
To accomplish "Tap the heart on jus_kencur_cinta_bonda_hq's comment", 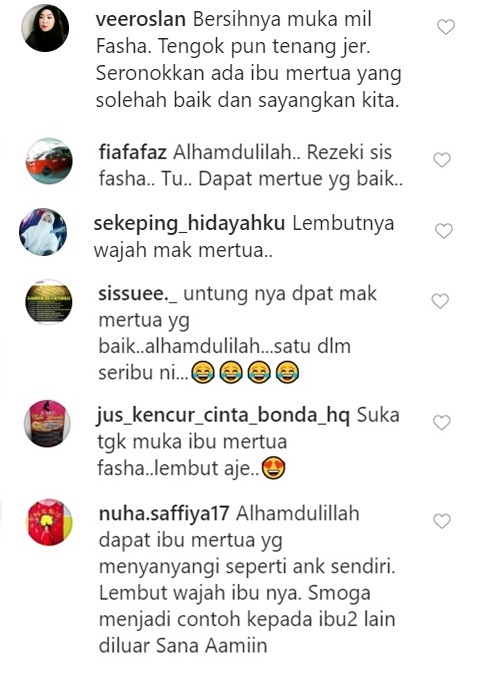I will click(x=442, y=422).
